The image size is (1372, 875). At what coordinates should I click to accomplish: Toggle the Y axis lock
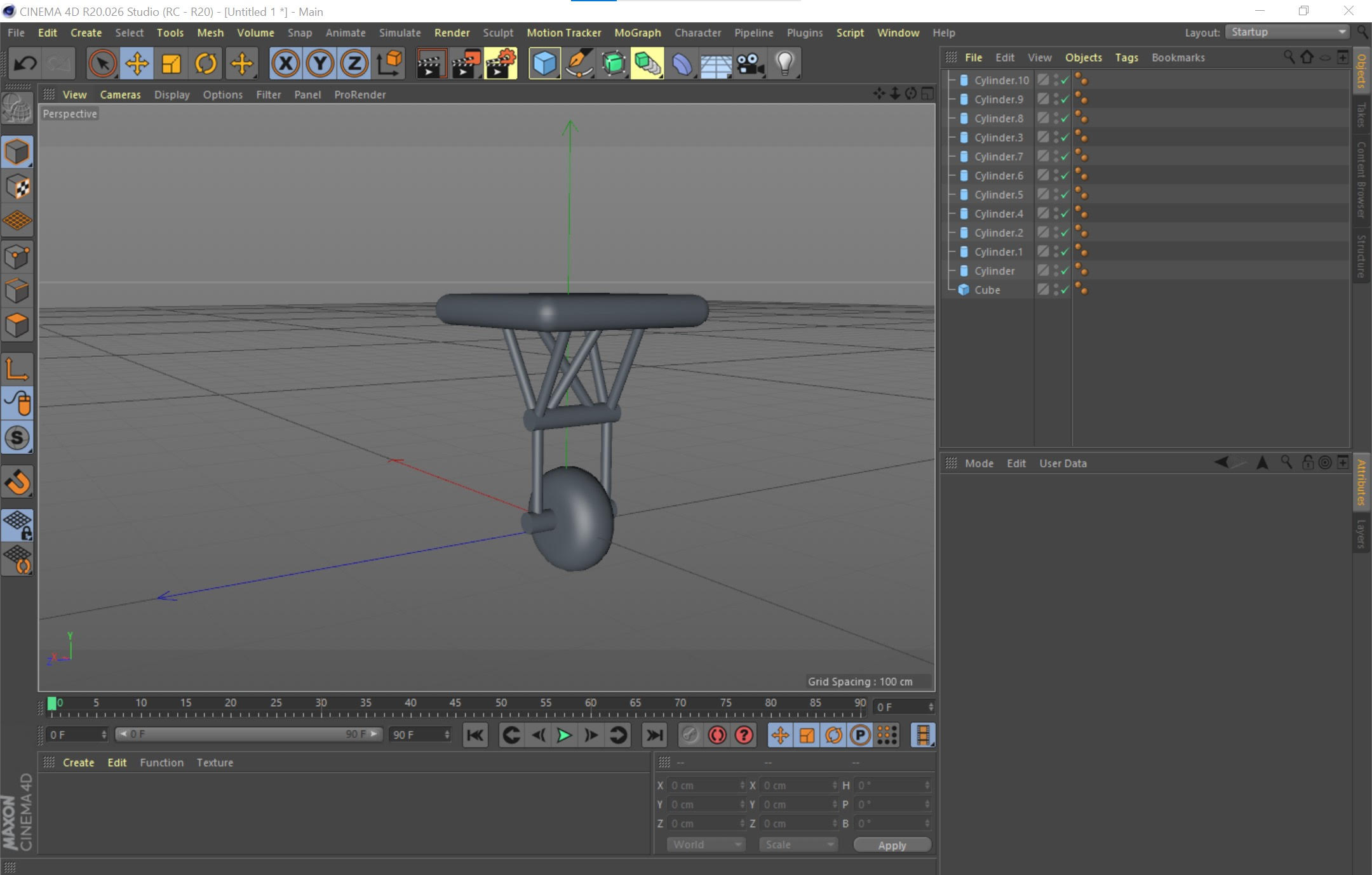[x=320, y=63]
